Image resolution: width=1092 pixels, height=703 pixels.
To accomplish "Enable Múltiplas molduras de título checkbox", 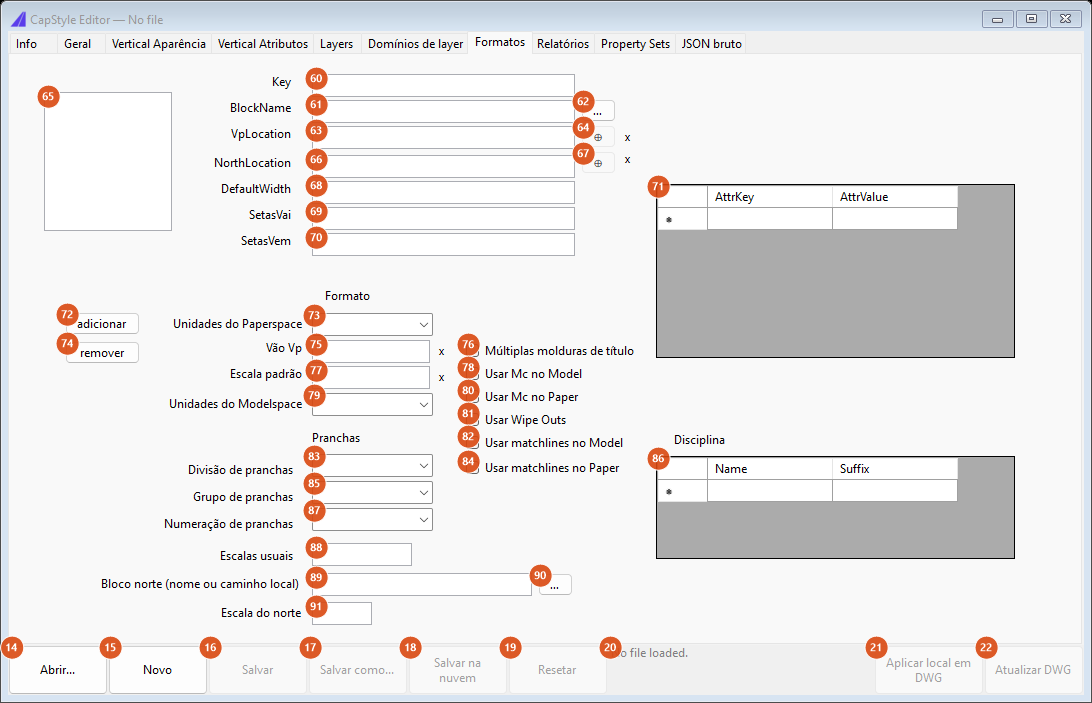I will (473, 351).
